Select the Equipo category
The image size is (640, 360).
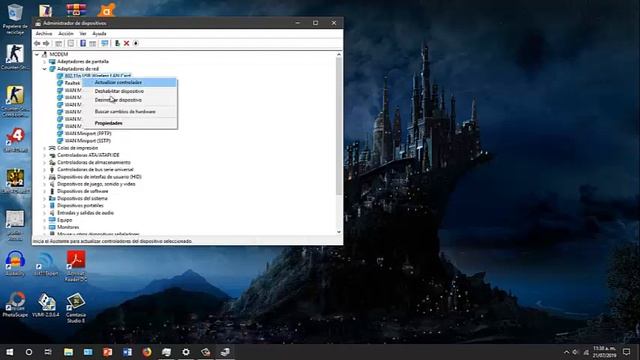[64, 220]
